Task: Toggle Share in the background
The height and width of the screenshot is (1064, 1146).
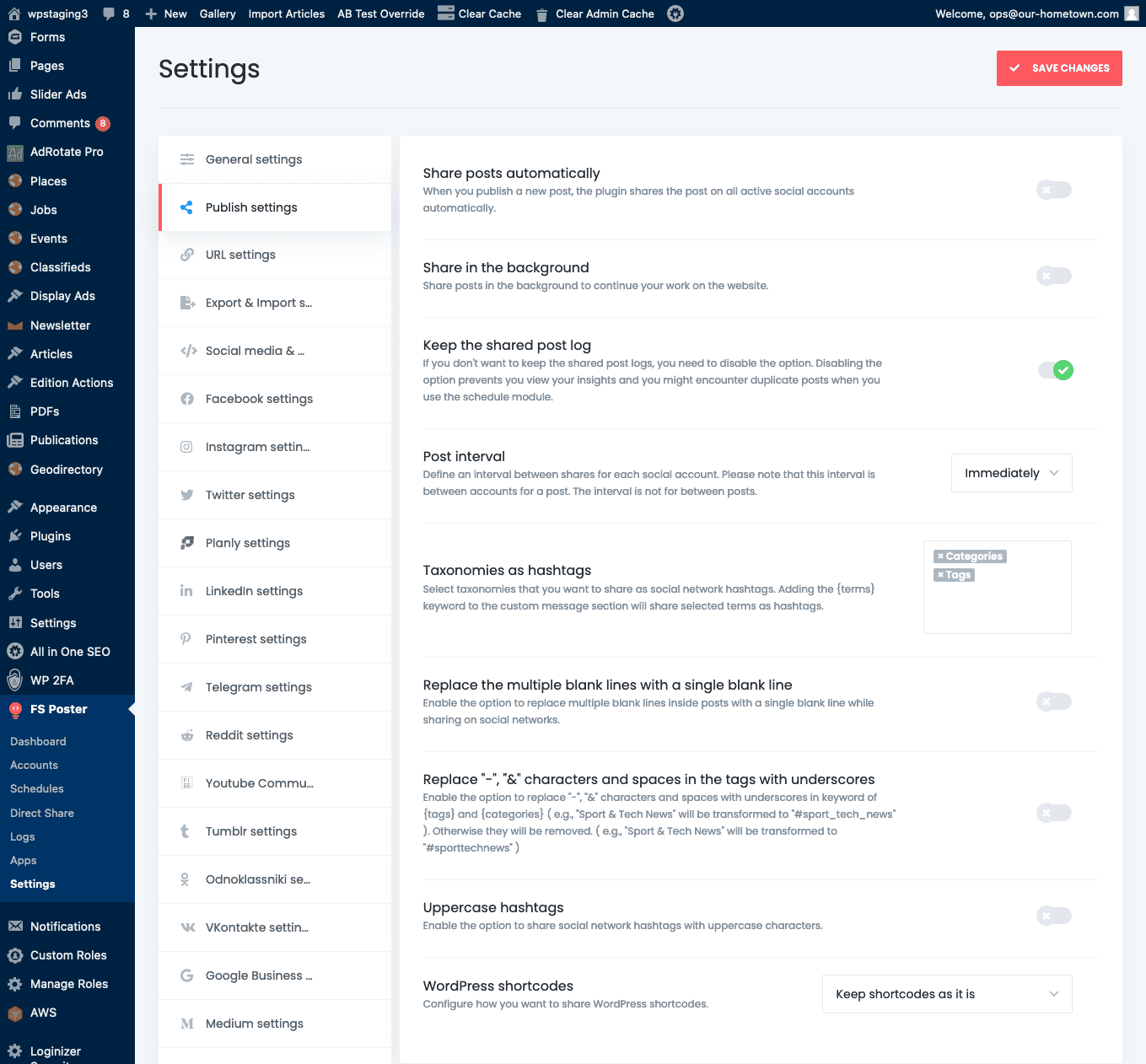Action: 1053,276
